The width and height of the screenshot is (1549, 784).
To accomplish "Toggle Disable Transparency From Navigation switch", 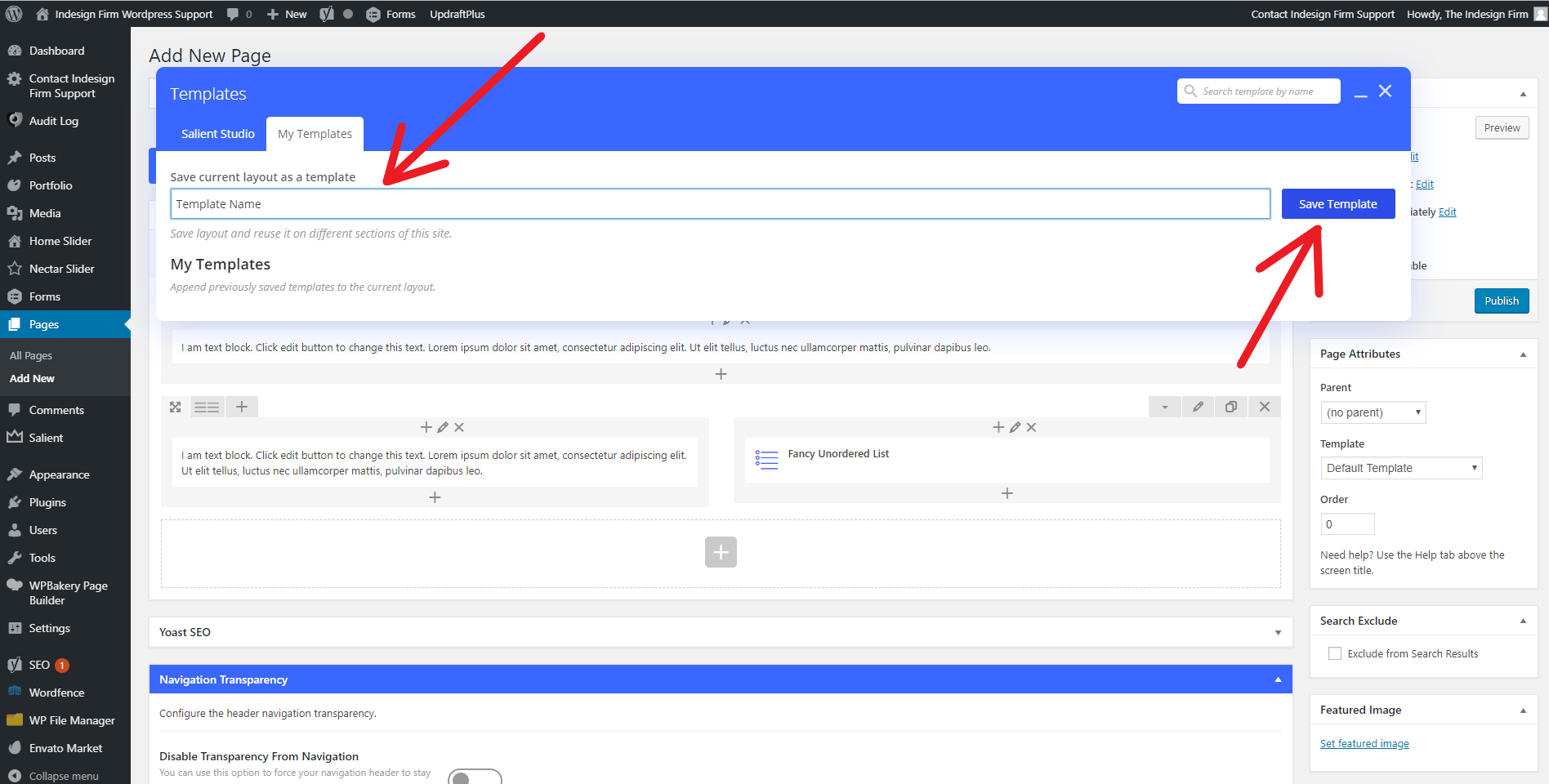I will (x=475, y=777).
